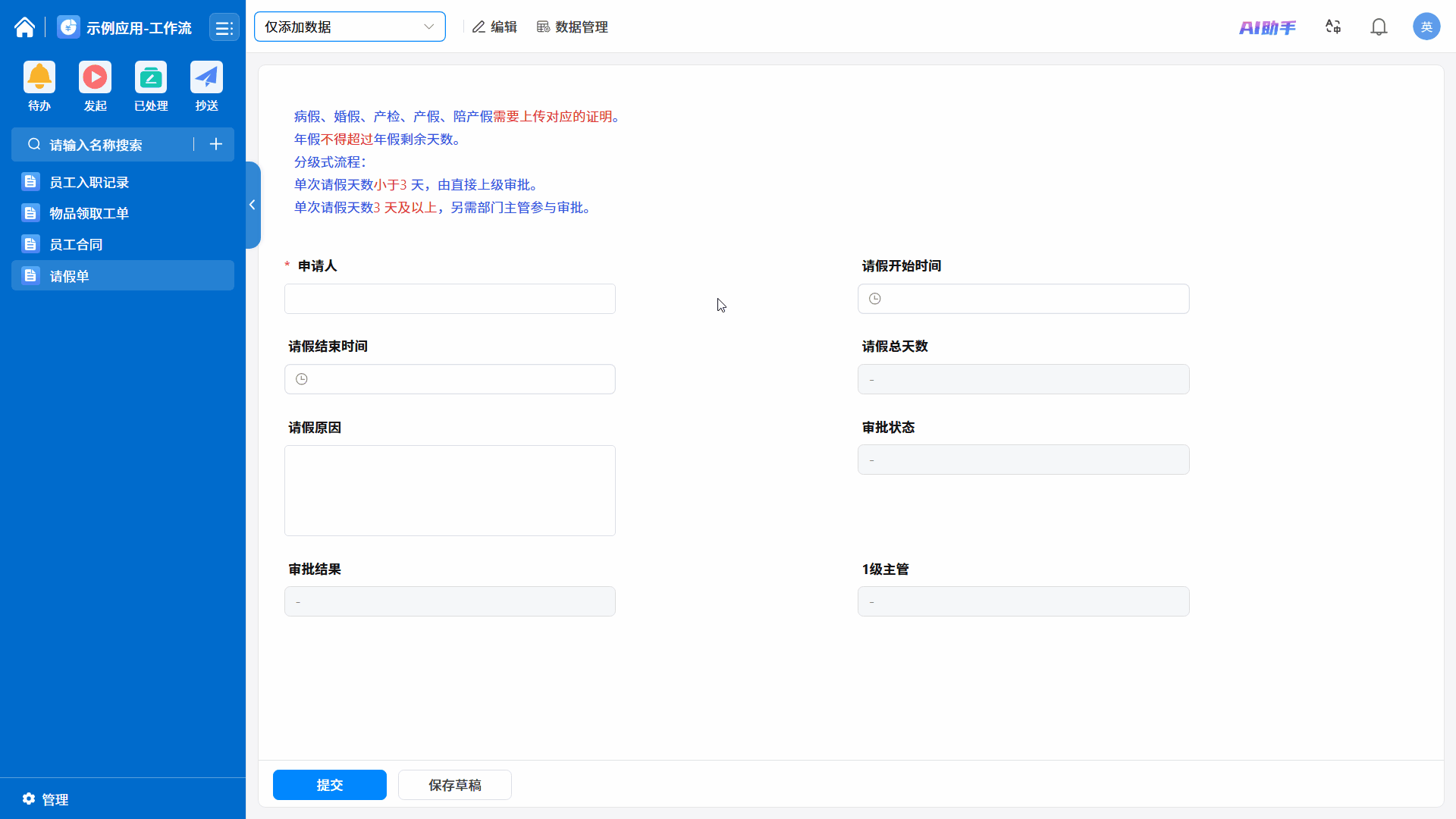Open the 待办 bell shortcut

coord(39,77)
